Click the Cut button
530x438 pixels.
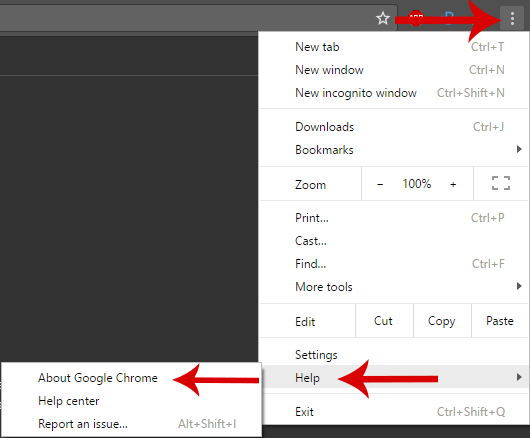(384, 320)
